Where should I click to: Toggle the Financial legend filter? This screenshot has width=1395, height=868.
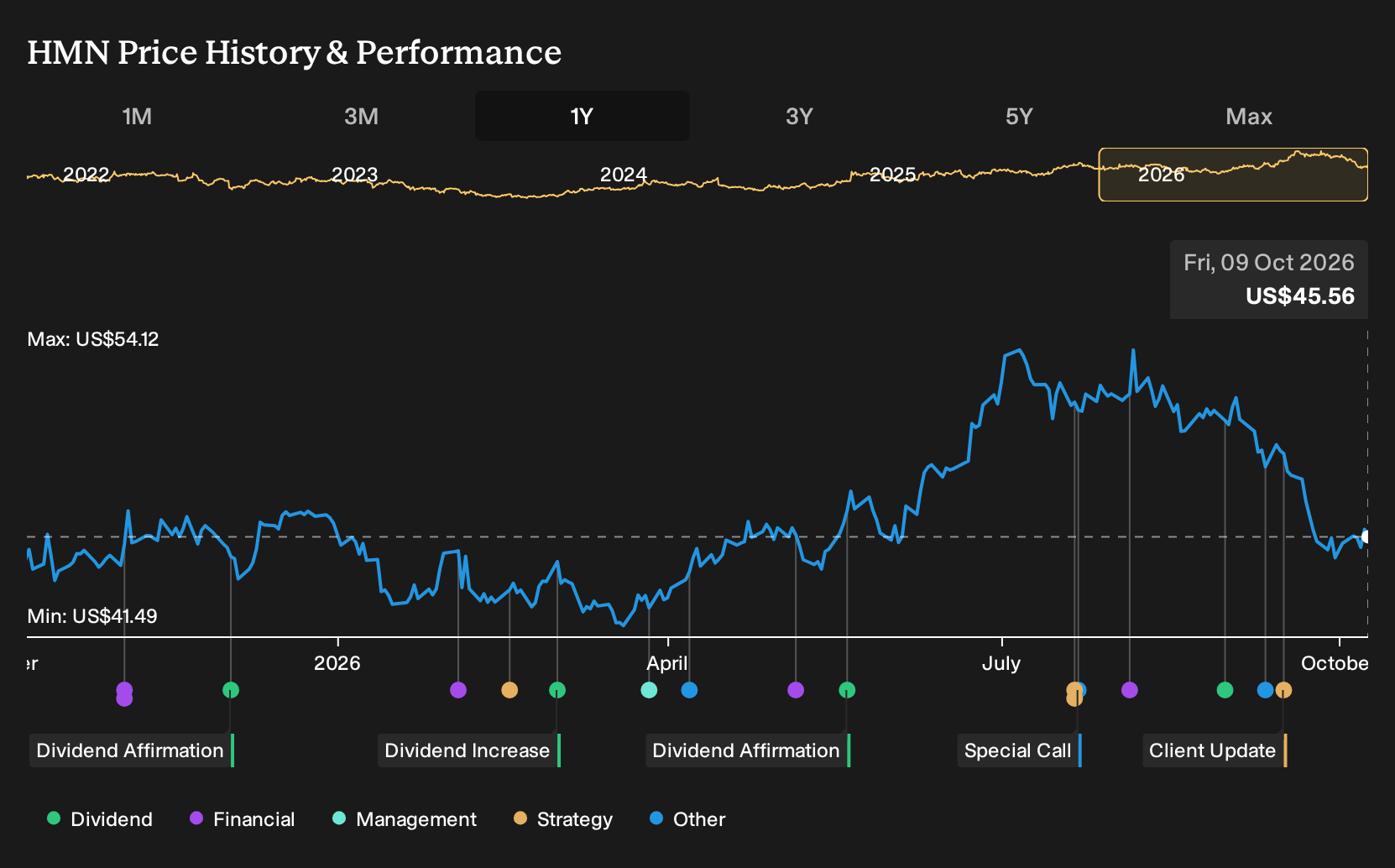[243, 819]
